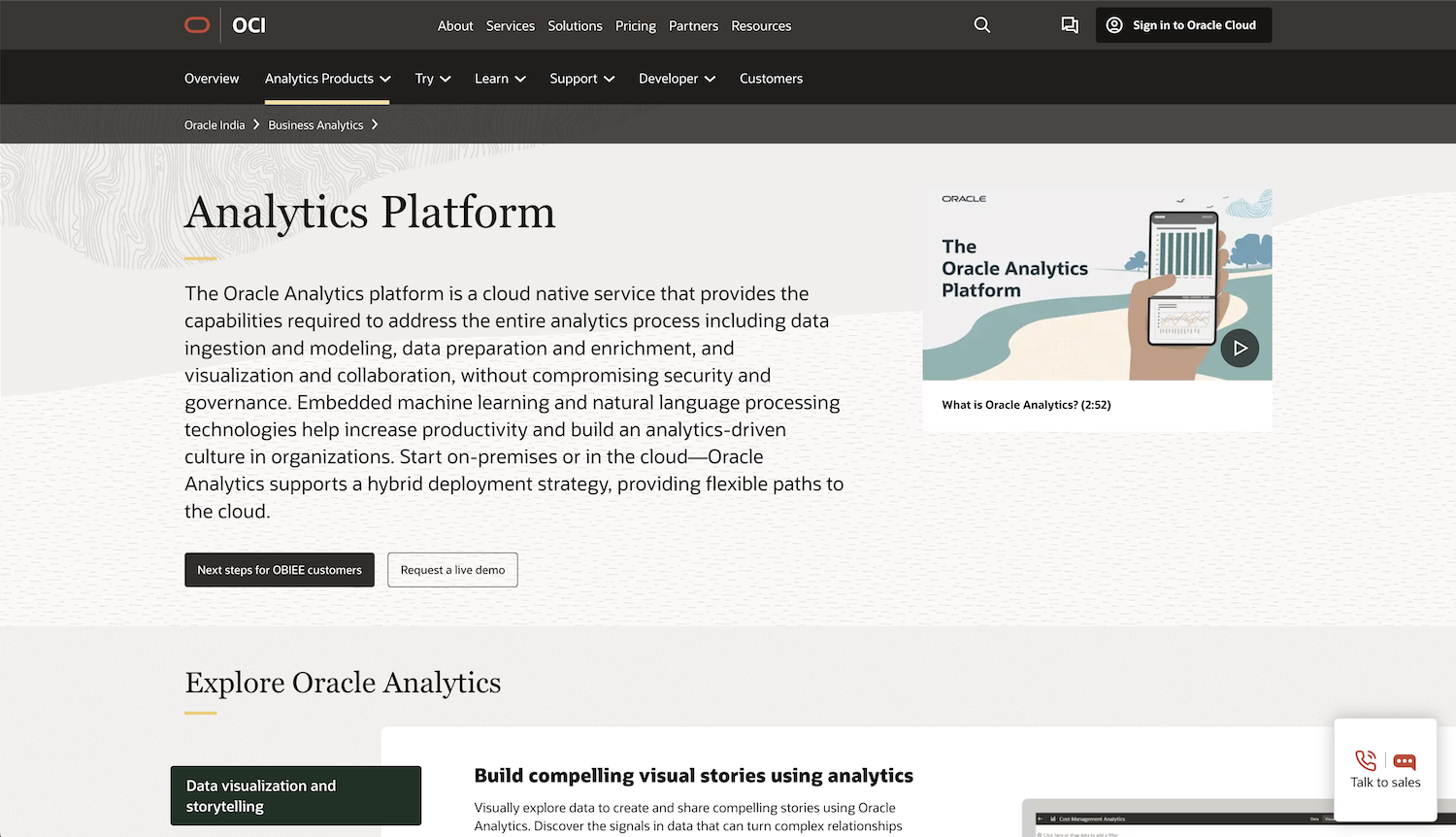The width and height of the screenshot is (1456, 837).
Task: Open the Partners menu
Action: click(x=693, y=26)
